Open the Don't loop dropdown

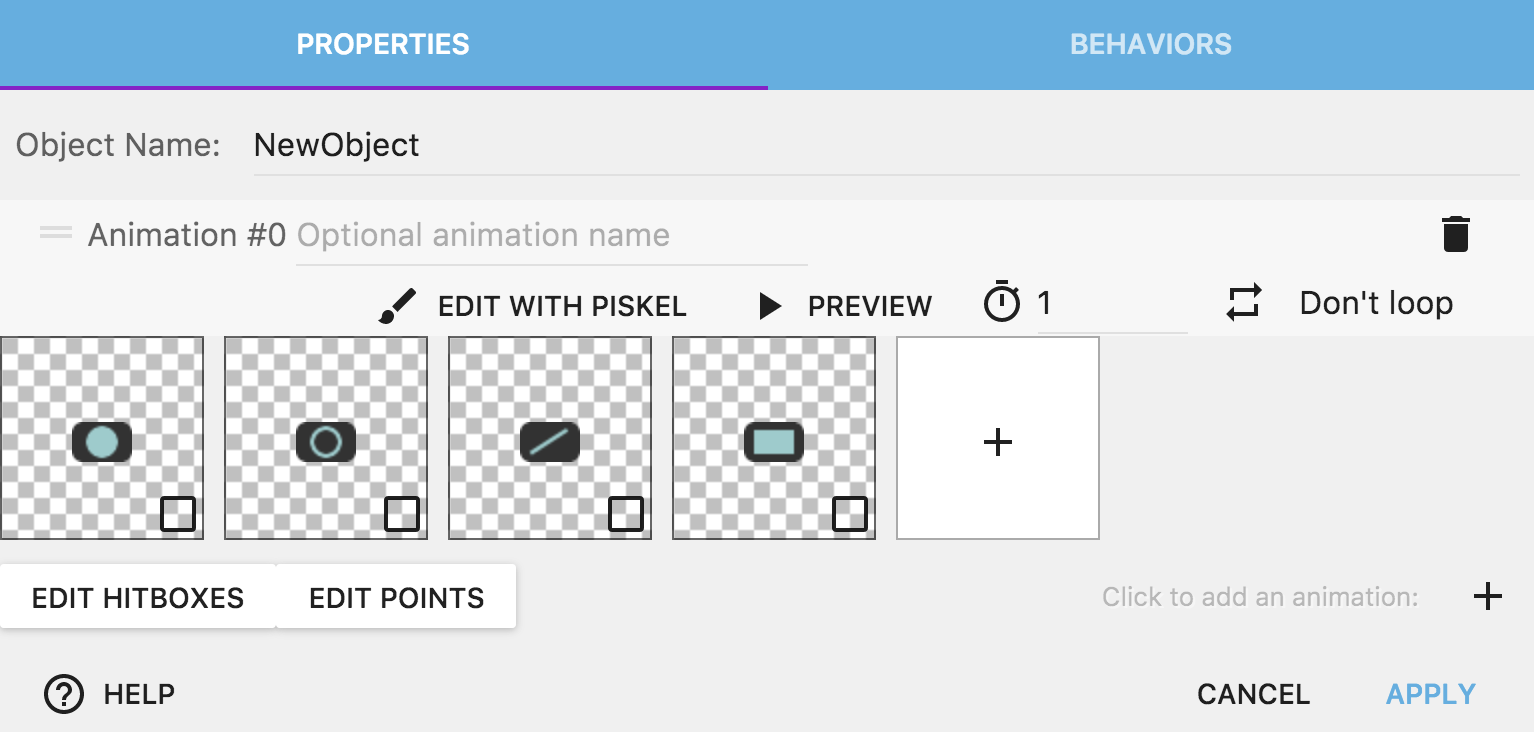click(x=1376, y=303)
